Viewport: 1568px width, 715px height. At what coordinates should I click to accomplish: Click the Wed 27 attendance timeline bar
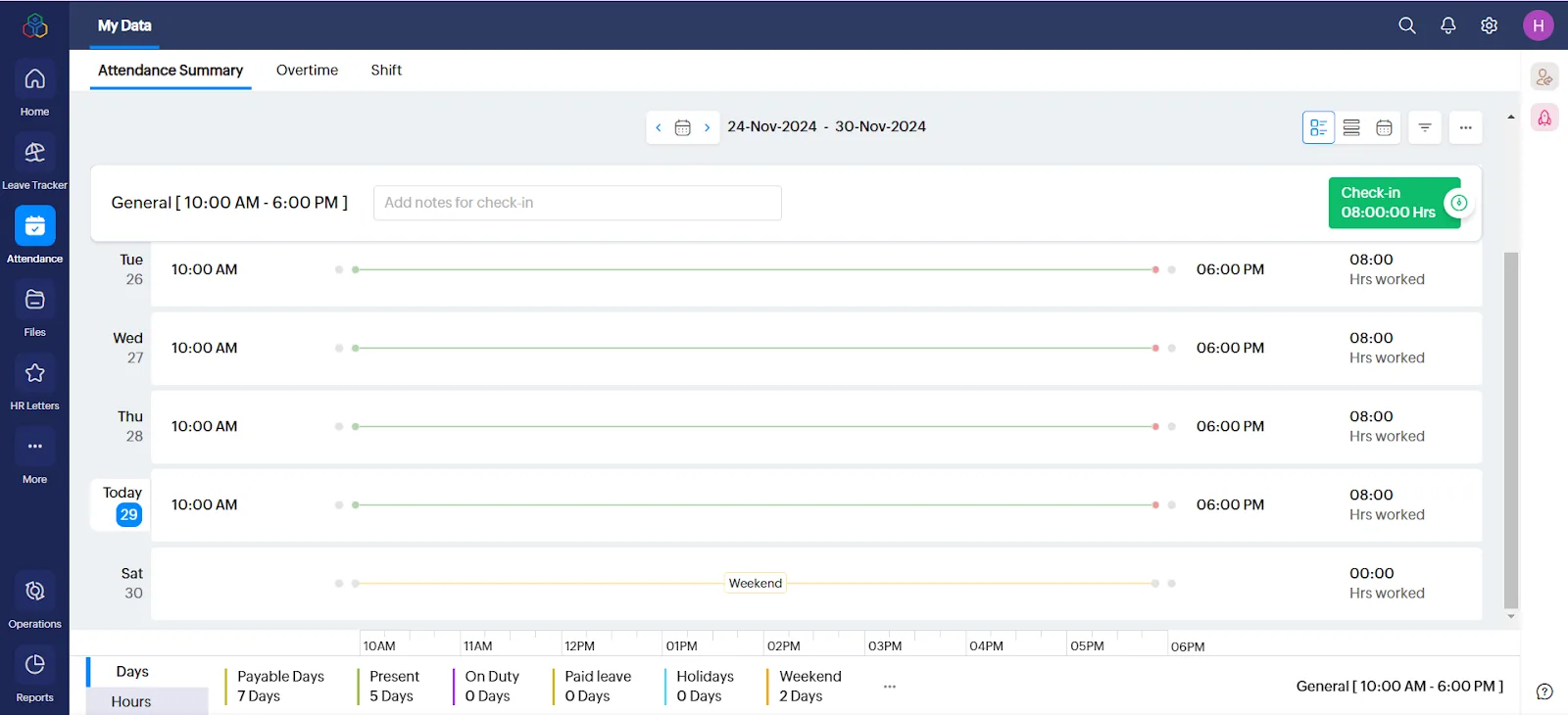(x=756, y=348)
